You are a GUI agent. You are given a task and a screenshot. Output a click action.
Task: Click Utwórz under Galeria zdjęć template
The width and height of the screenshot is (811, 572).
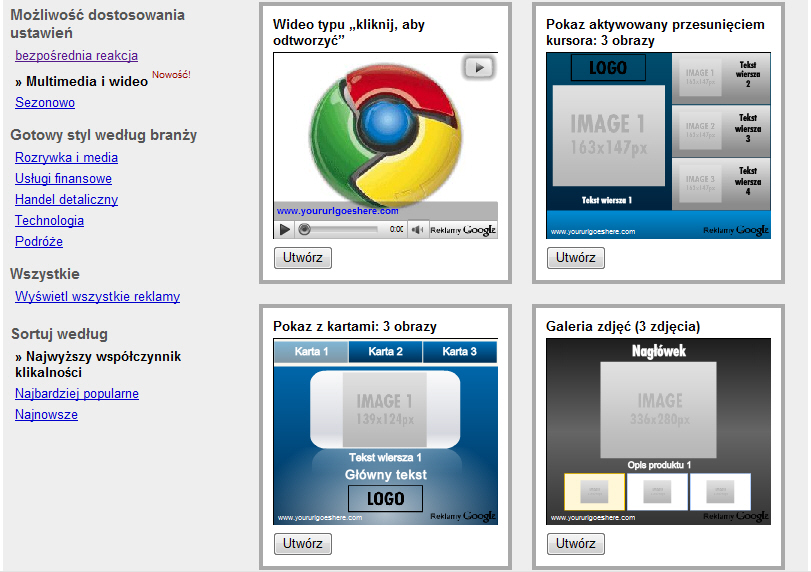click(576, 544)
